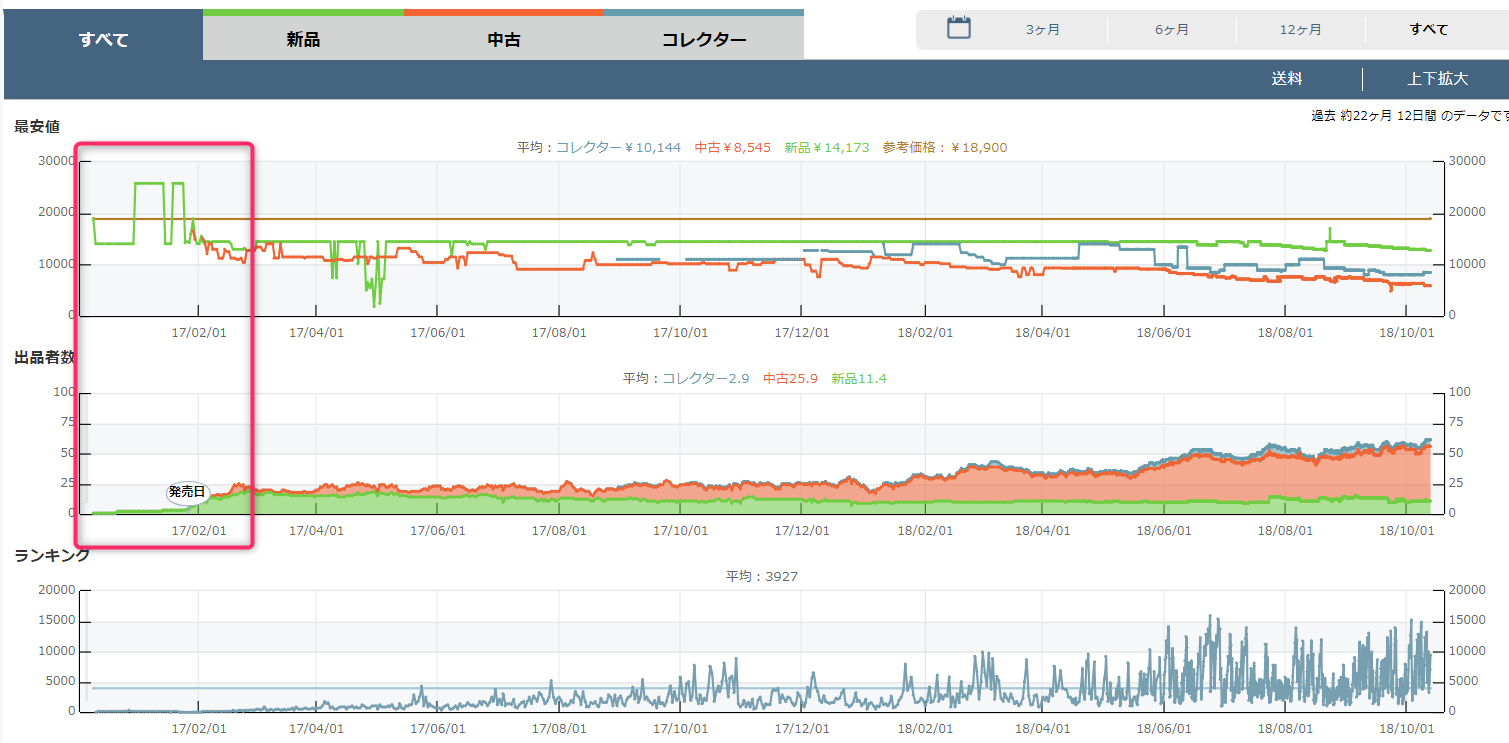
Task: Switch to the 新品 tab
Action: point(303,40)
